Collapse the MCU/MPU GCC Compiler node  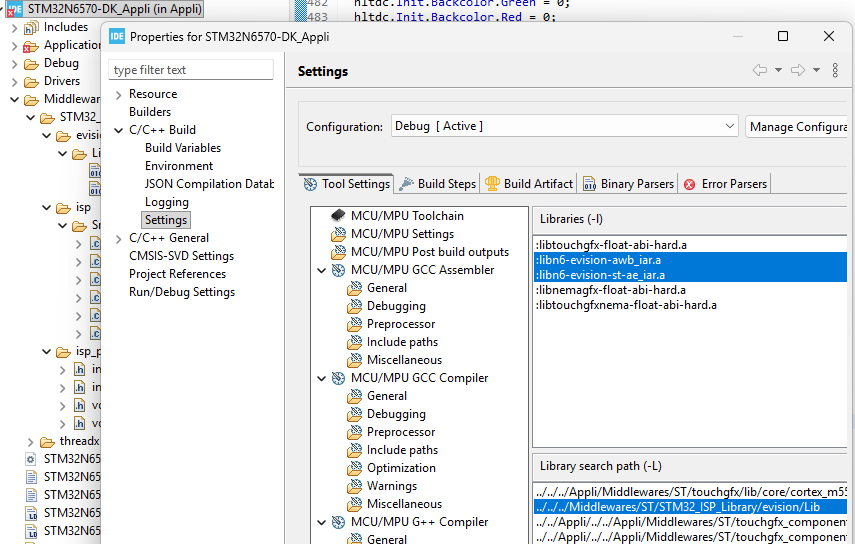[x=322, y=378]
